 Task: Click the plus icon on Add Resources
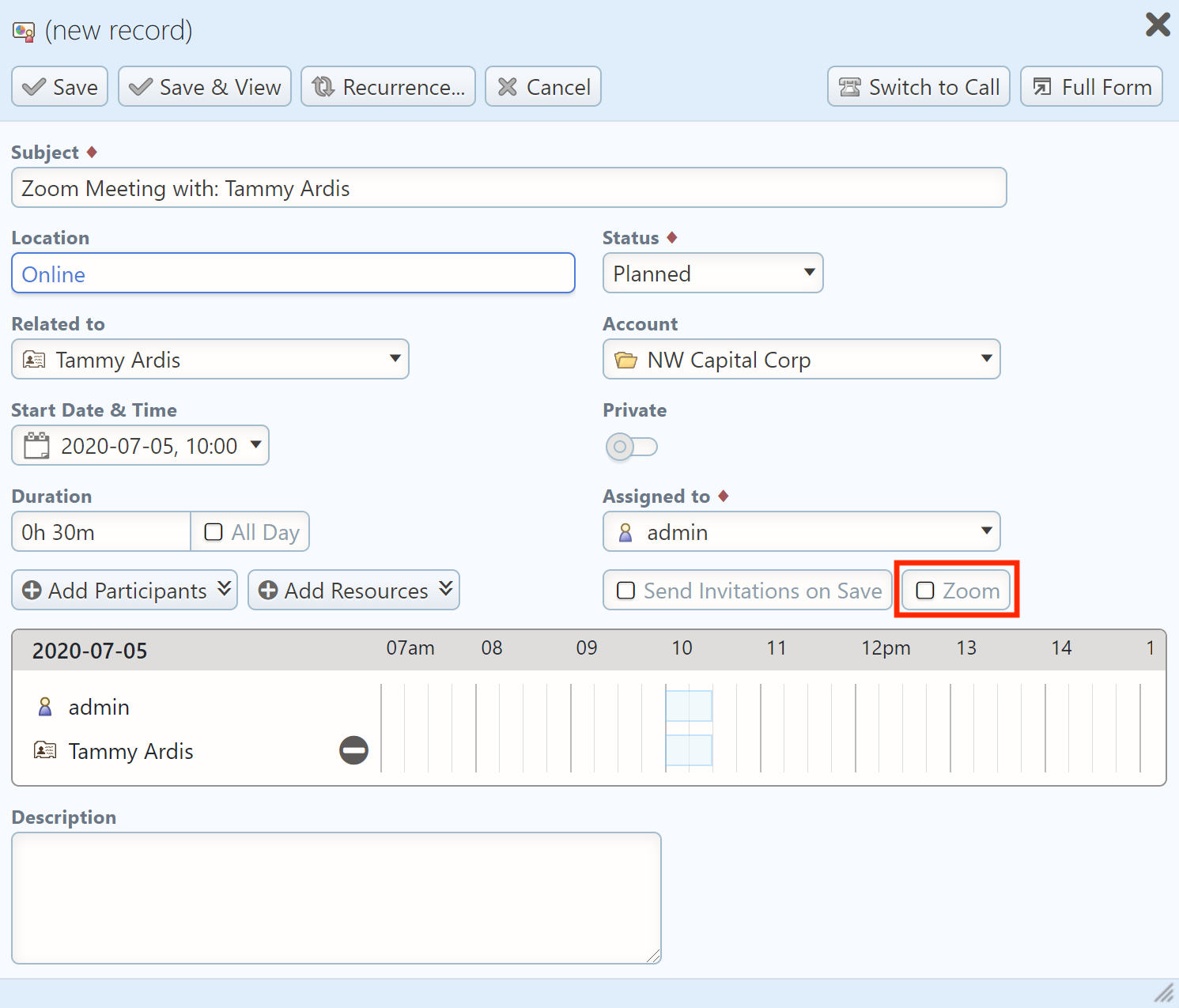click(268, 591)
